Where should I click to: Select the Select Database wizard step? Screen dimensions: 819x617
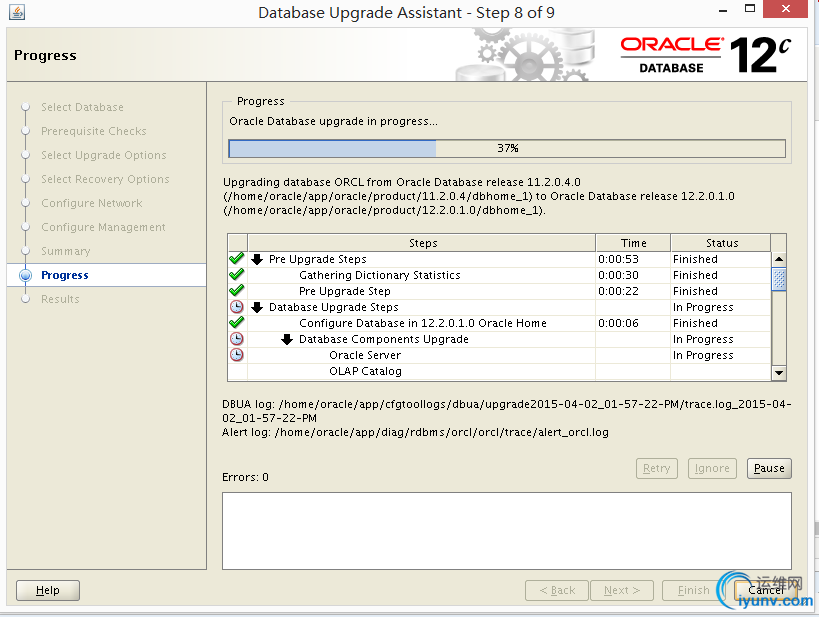tap(83, 107)
